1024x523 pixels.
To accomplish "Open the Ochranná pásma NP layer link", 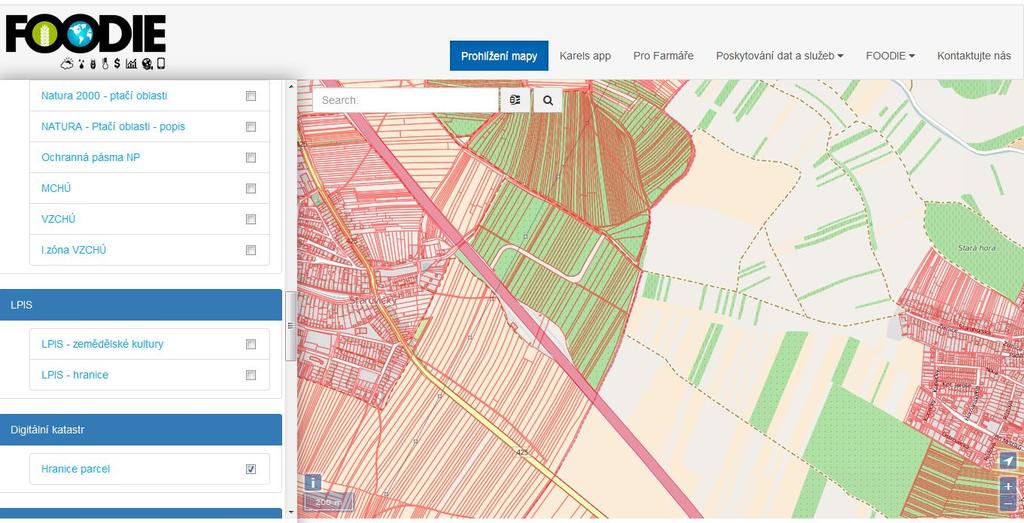I will coord(91,157).
